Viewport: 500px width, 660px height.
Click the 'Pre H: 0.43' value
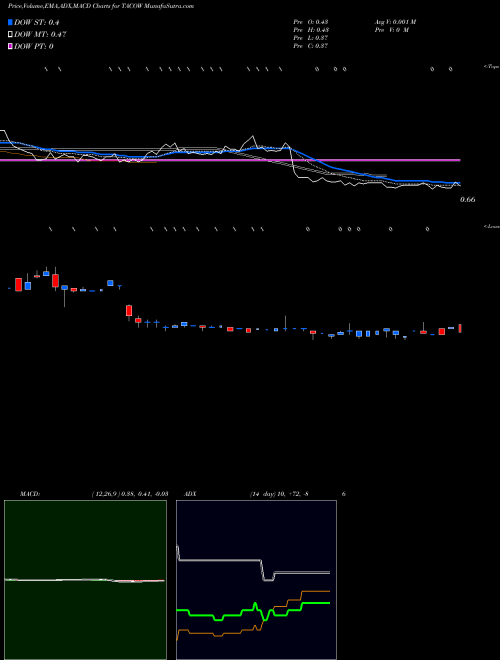point(311,30)
